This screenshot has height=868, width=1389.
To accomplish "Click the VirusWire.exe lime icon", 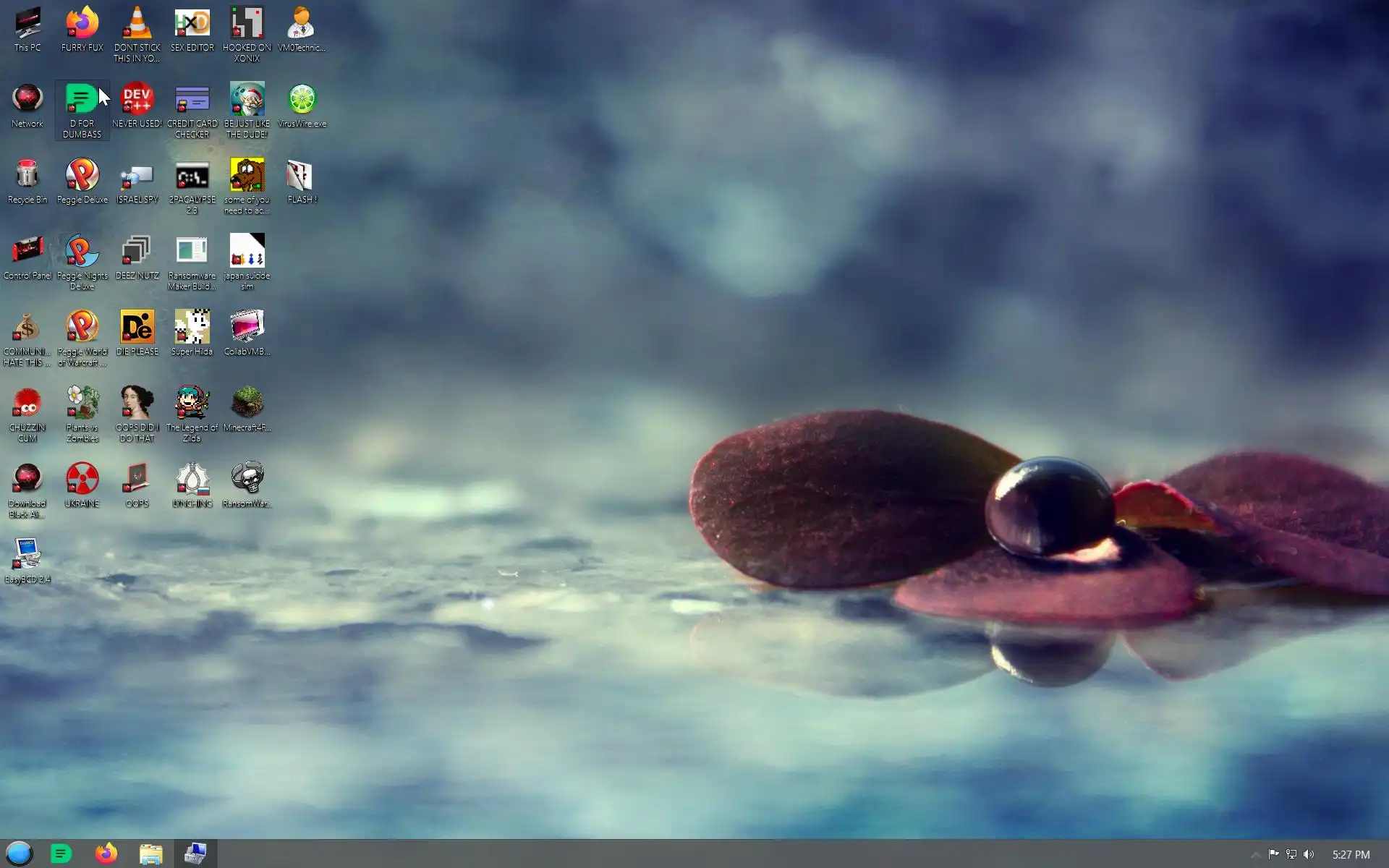I will click(302, 100).
